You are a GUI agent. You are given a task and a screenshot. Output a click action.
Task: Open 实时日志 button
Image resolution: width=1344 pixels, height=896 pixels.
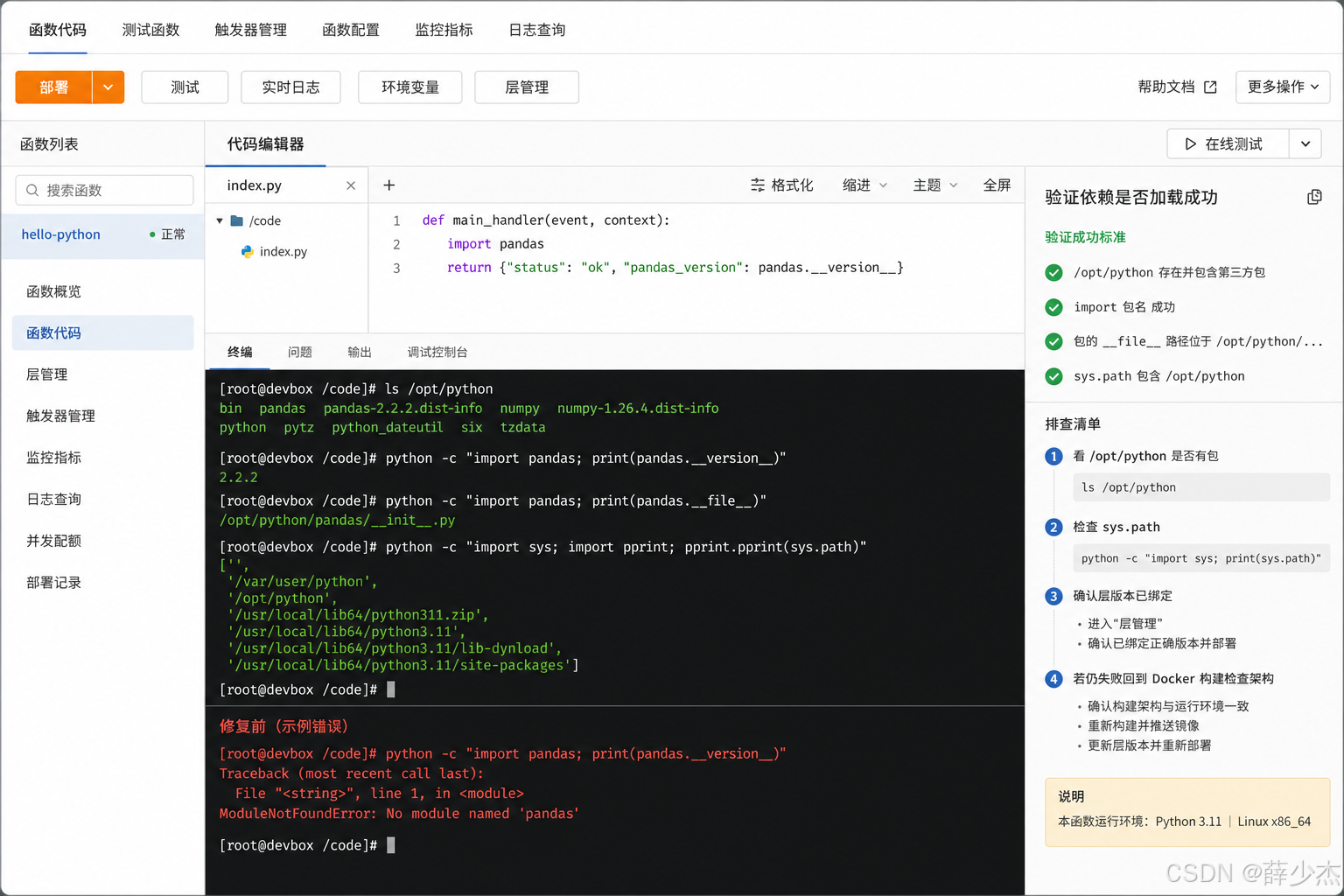click(290, 87)
